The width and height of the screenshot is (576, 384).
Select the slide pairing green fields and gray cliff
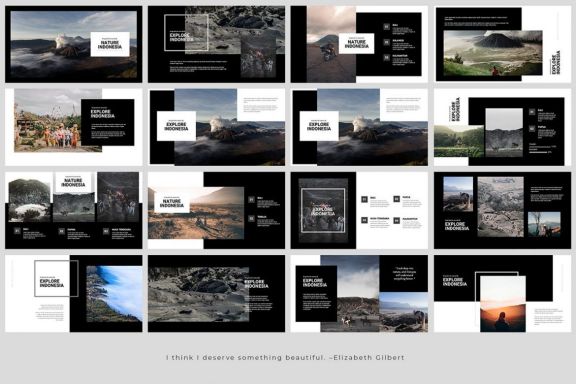tap(502, 127)
